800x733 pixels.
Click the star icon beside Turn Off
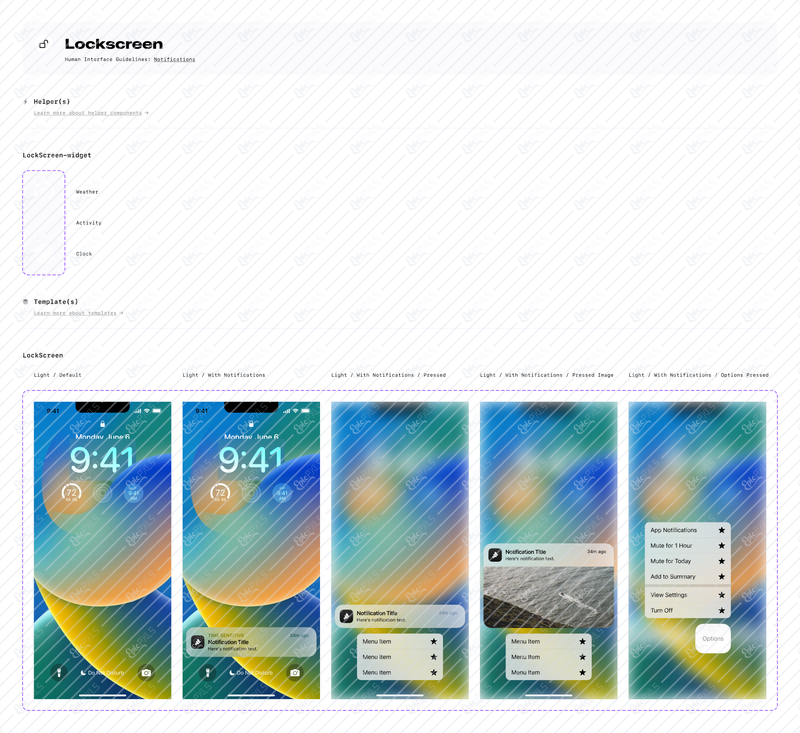721,610
